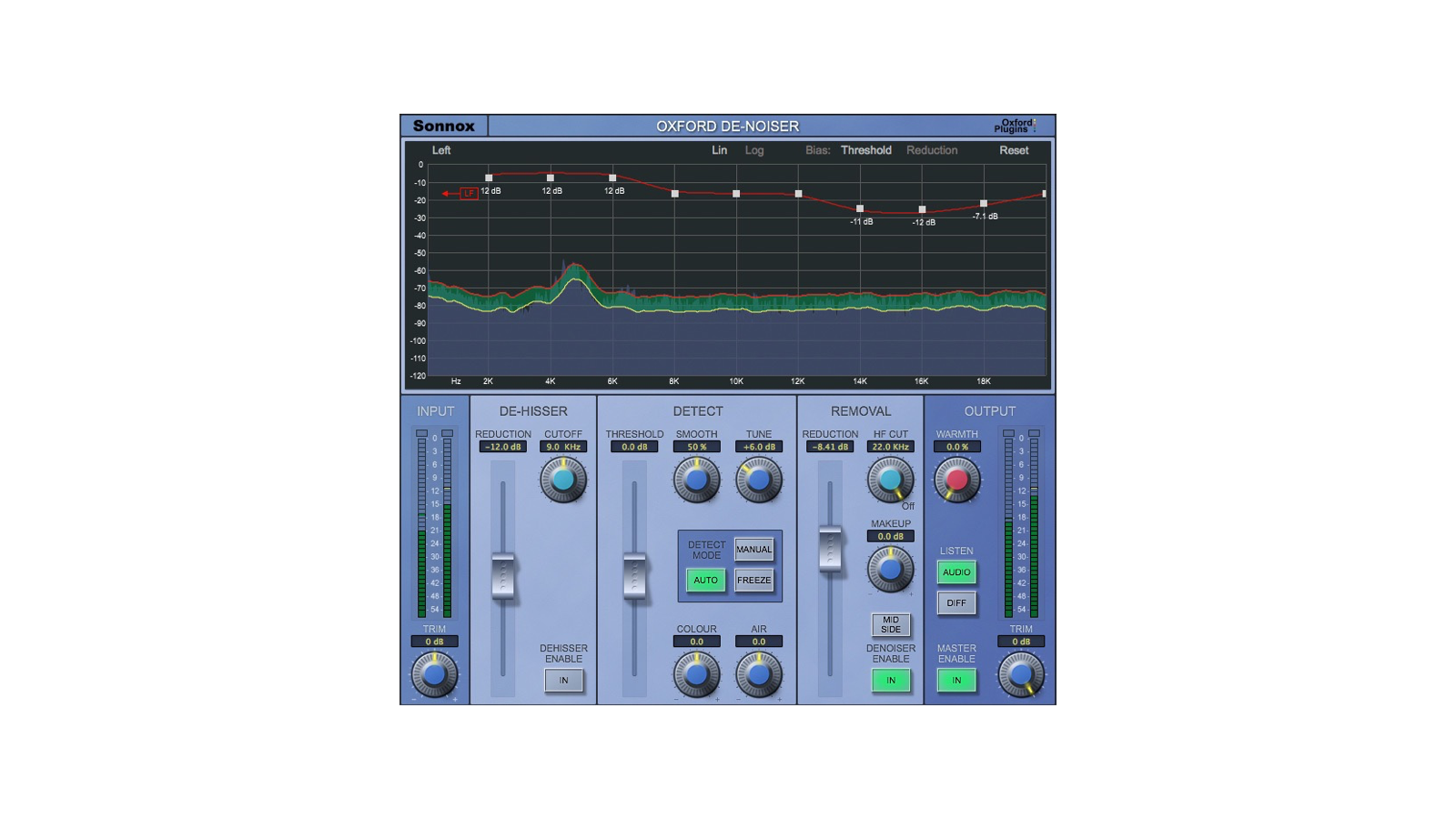Click the Left channel label

(441, 150)
